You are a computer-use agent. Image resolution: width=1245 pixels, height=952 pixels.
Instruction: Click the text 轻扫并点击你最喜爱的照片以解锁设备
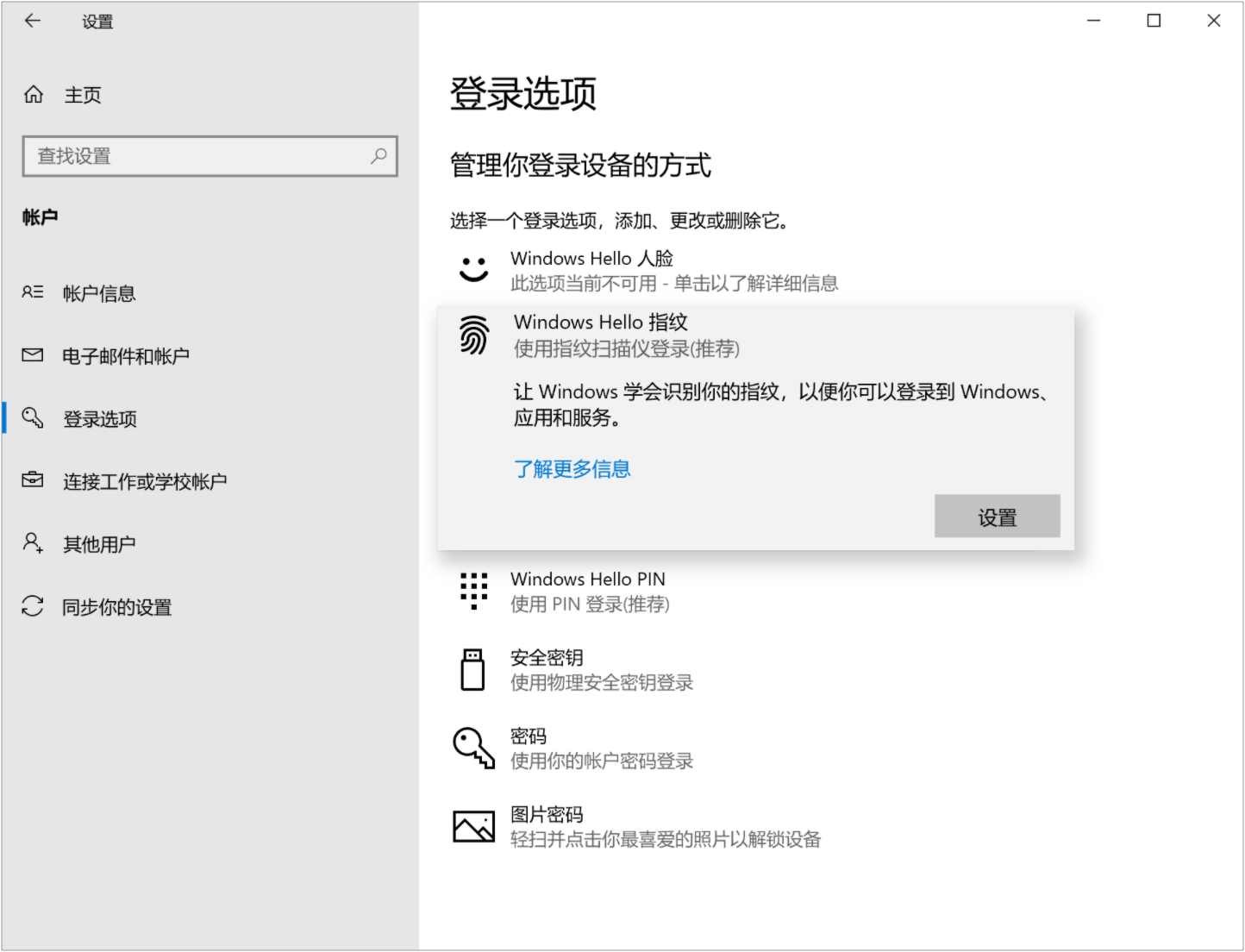[x=666, y=840]
